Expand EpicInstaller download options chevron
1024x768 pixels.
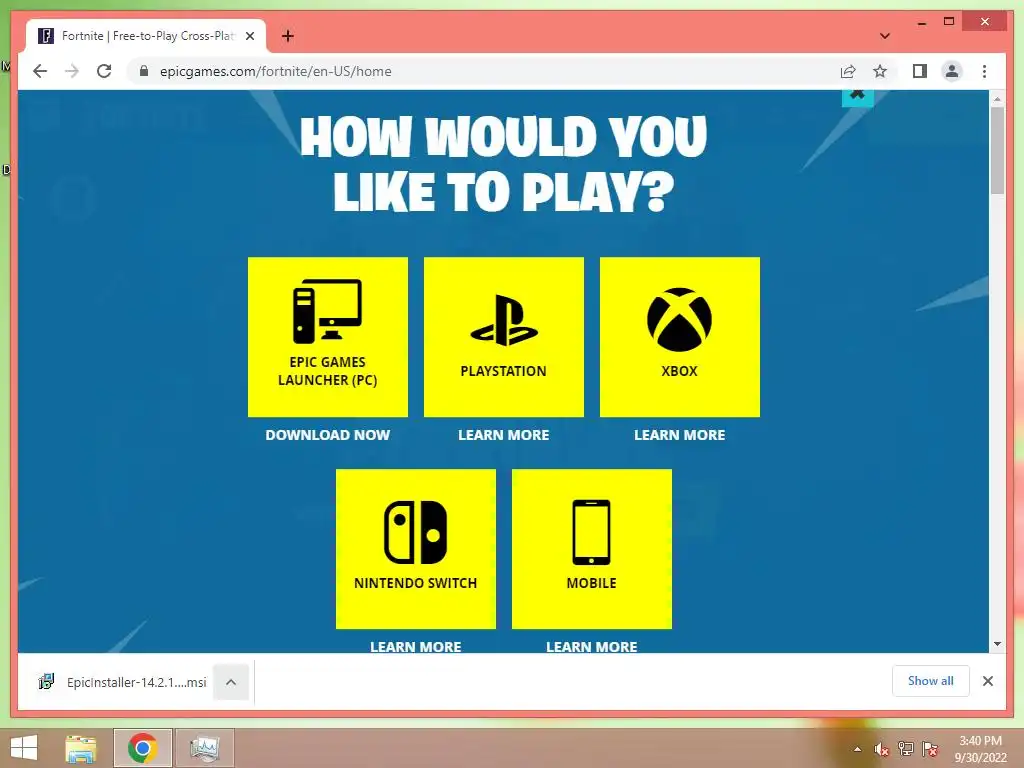point(231,682)
